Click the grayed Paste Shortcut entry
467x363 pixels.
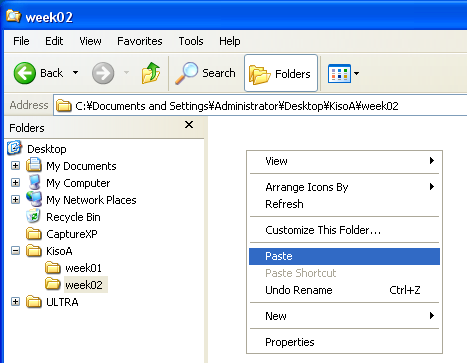tap(344, 273)
